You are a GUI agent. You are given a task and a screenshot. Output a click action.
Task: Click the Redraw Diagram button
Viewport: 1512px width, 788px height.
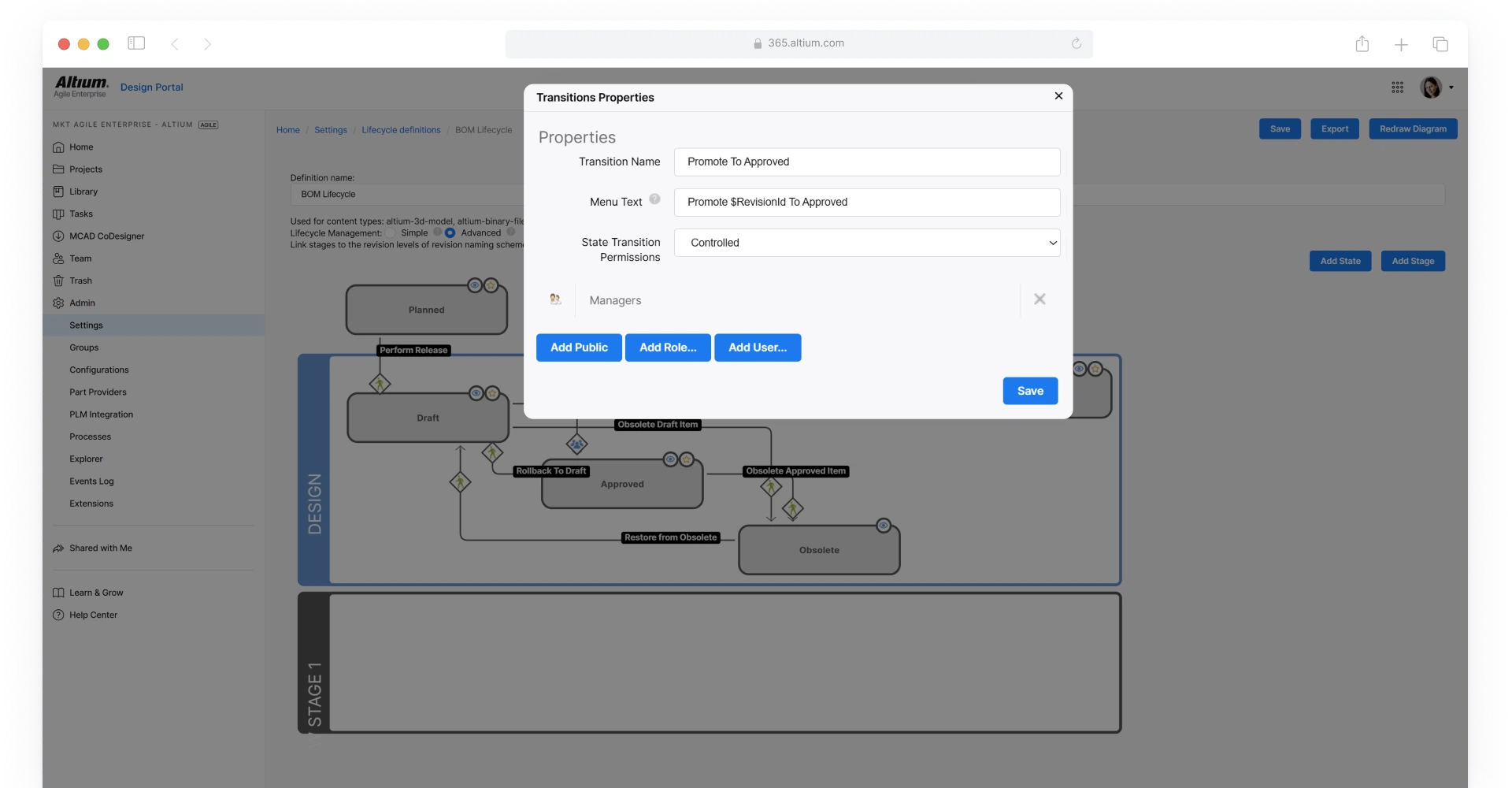tap(1413, 129)
